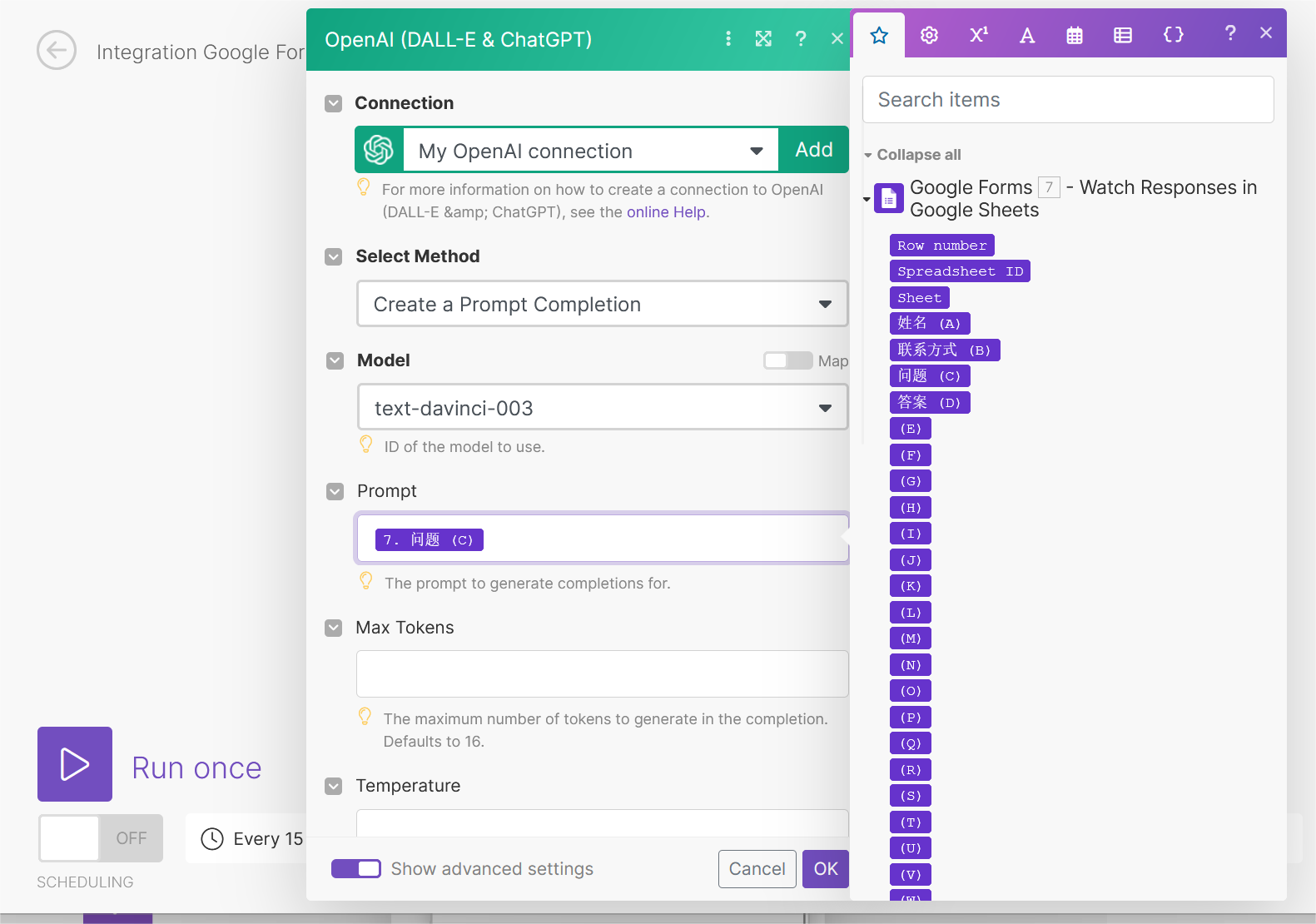
Task: Collapse the Select Method section
Action: 334,256
